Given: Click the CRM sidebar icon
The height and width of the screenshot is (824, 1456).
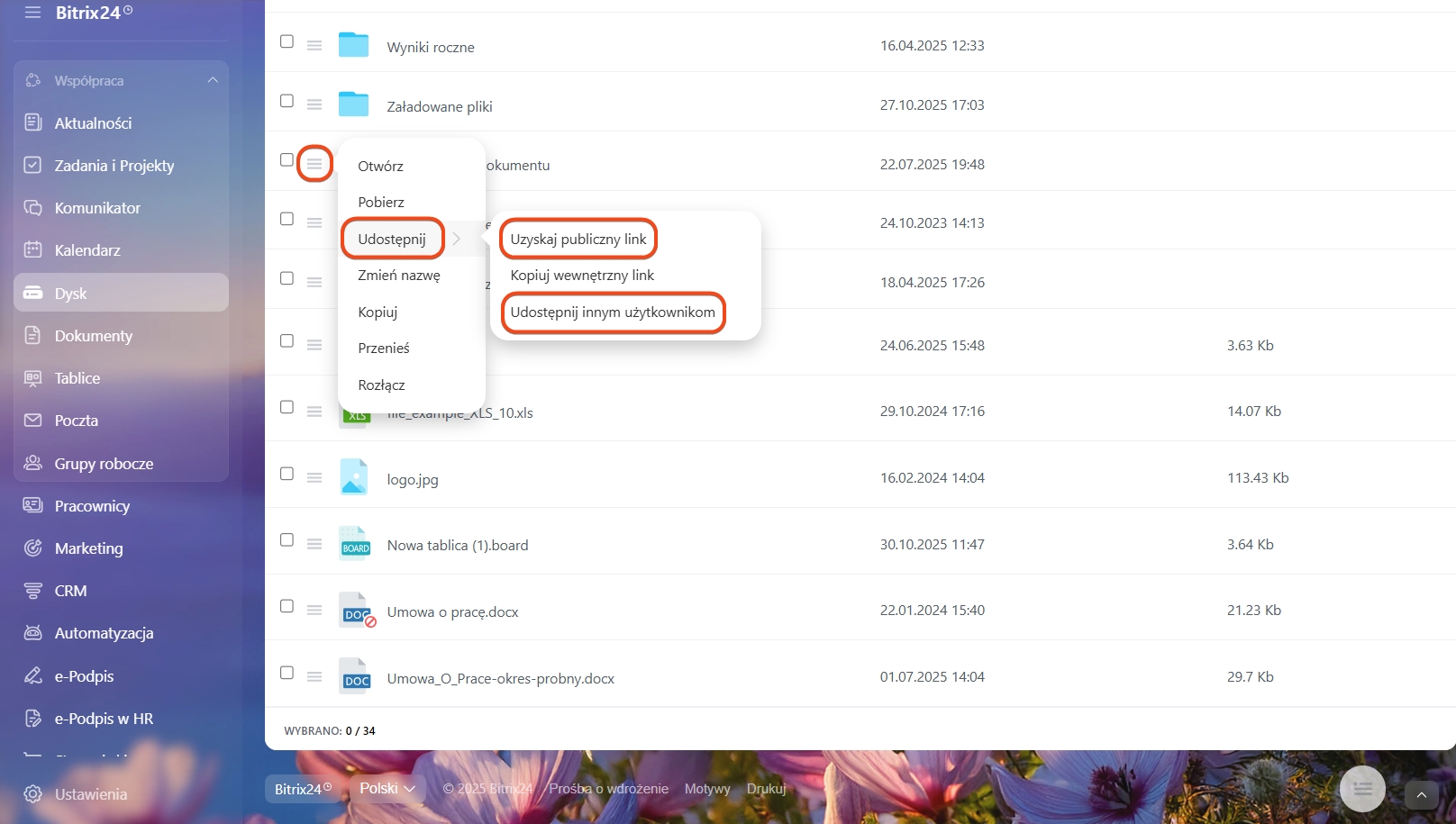Looking at the screenshot, I should click(33, 591).
